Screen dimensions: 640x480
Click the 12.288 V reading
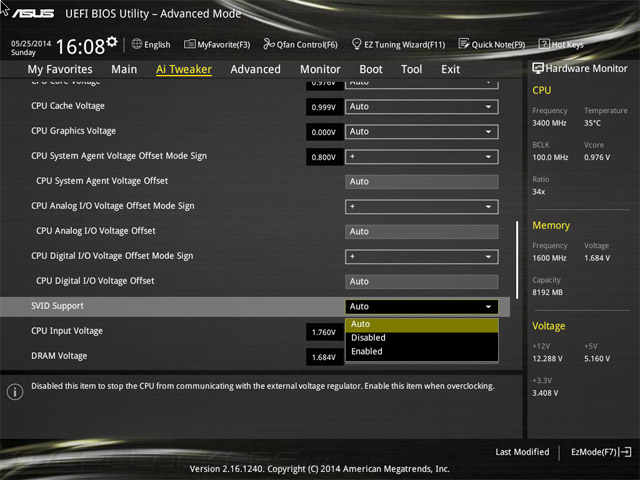[x=547, y=359]
